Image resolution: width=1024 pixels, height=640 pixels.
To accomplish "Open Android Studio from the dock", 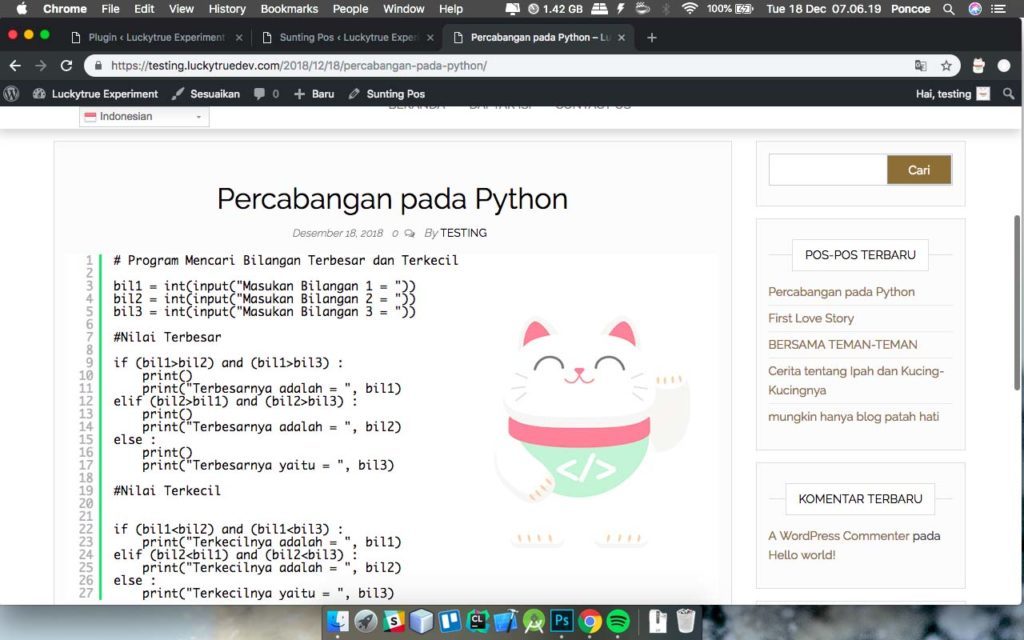I will (534, 621).
